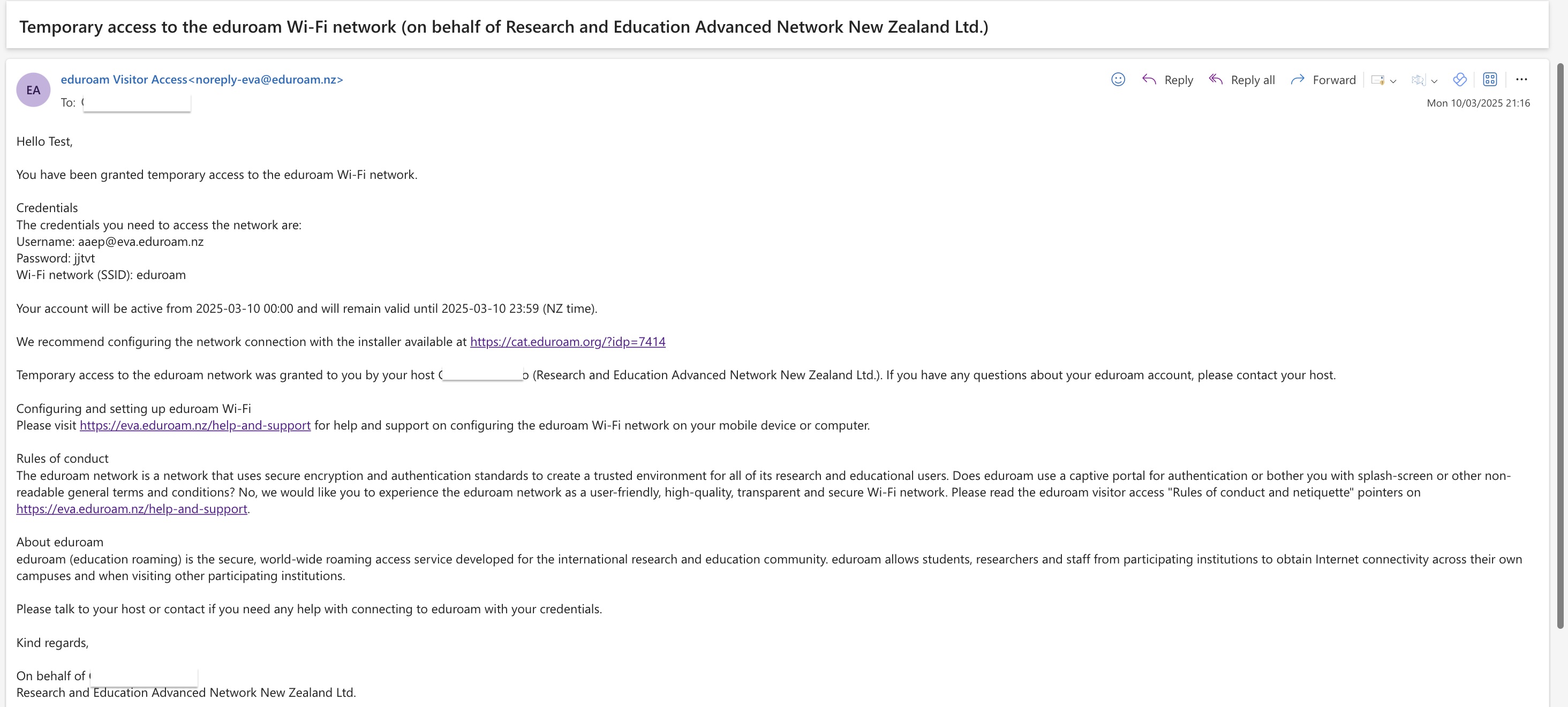Click the Reply arrow icon

tap(1150, 79)
